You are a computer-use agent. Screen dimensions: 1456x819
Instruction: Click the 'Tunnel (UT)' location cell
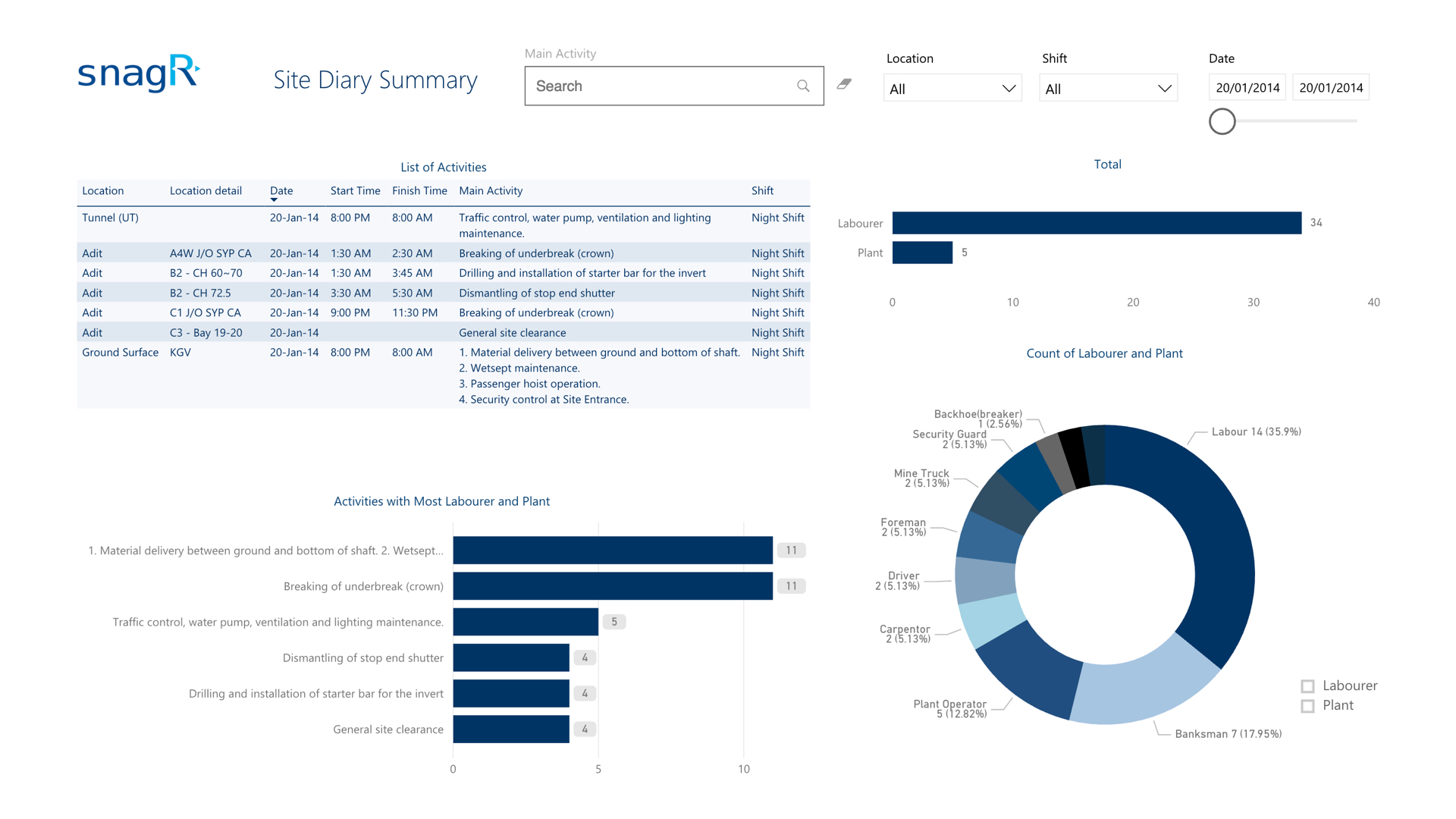[x=110, y=218]
